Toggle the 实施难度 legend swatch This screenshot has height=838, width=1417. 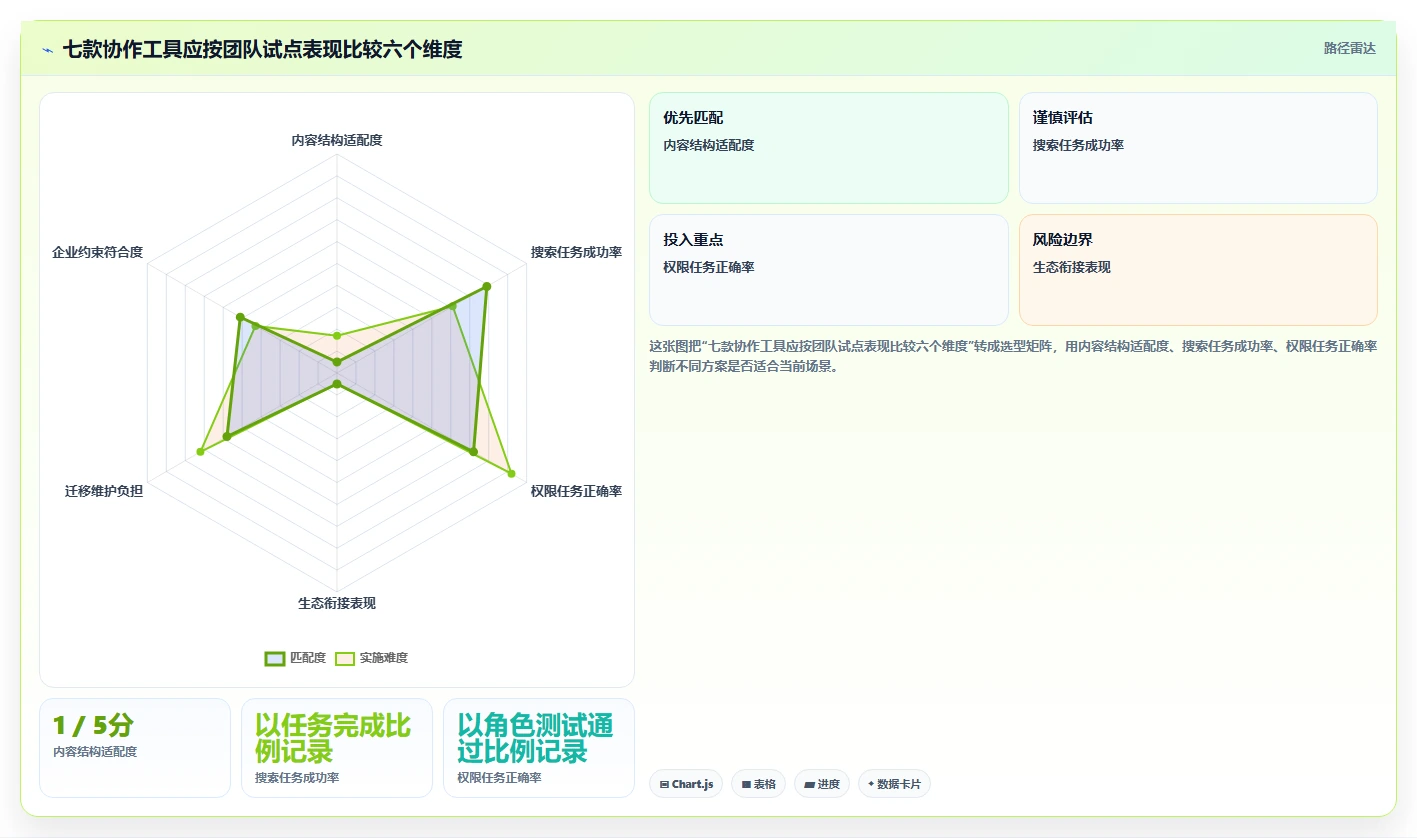pos(345,658)
